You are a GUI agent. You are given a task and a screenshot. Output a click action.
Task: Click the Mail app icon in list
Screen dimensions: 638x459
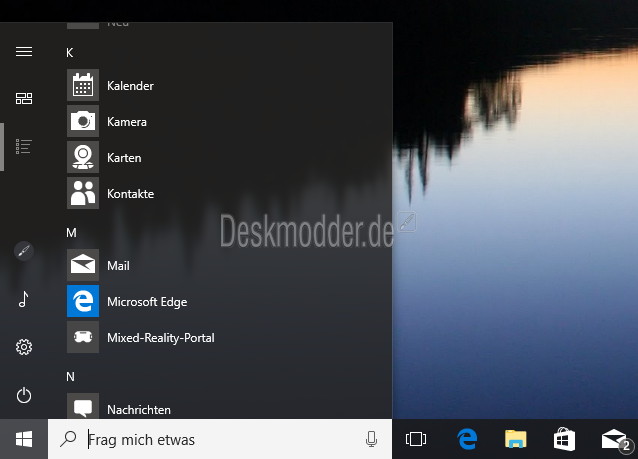pyautogui.click(x=83, y=265)
